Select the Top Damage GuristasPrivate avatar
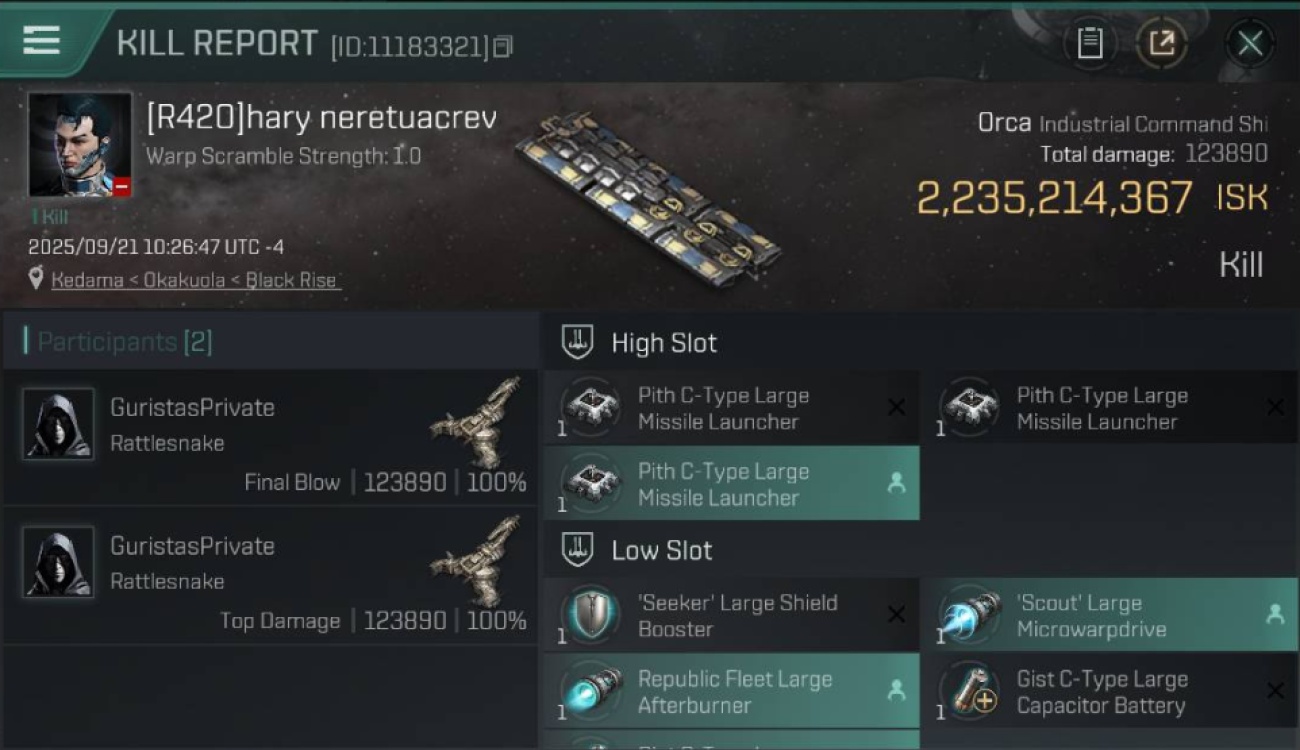Image resolution: width=1300 pixels, height=750 pixels. point(58,562)
